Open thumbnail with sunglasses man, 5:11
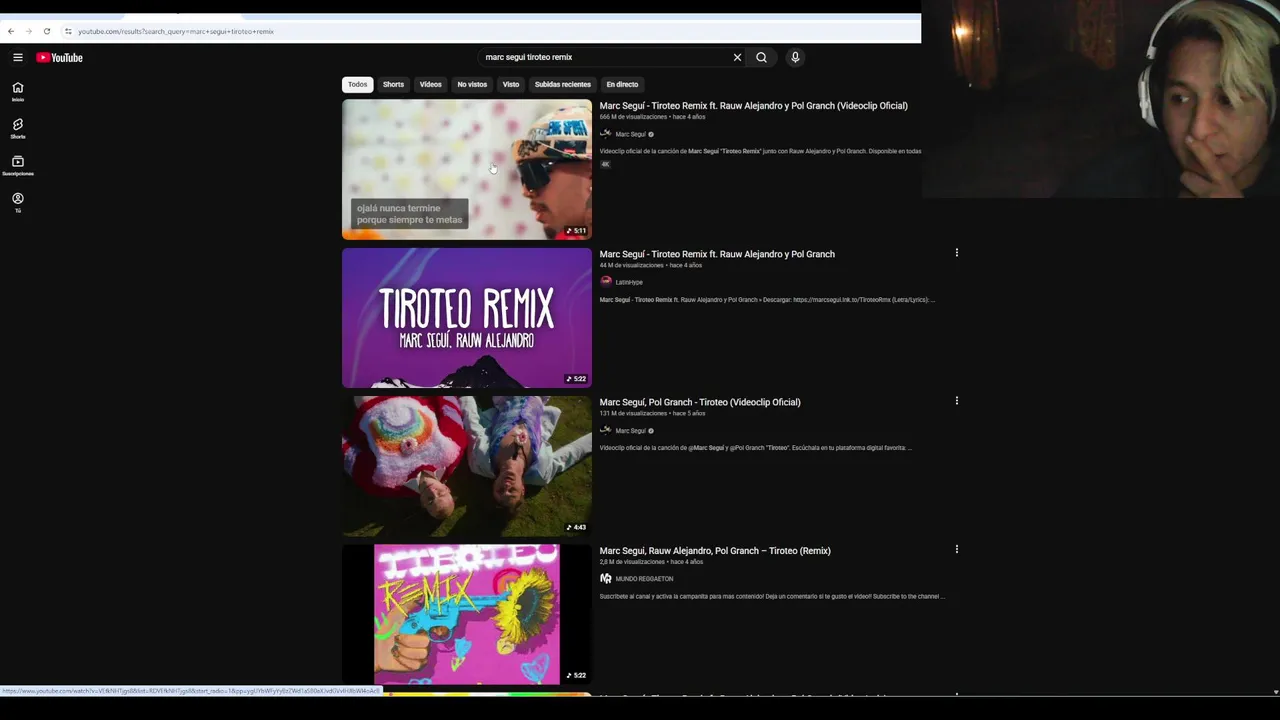Image resolution: width=1280 pixels, height=720 pixels. [x=467, y=169]
